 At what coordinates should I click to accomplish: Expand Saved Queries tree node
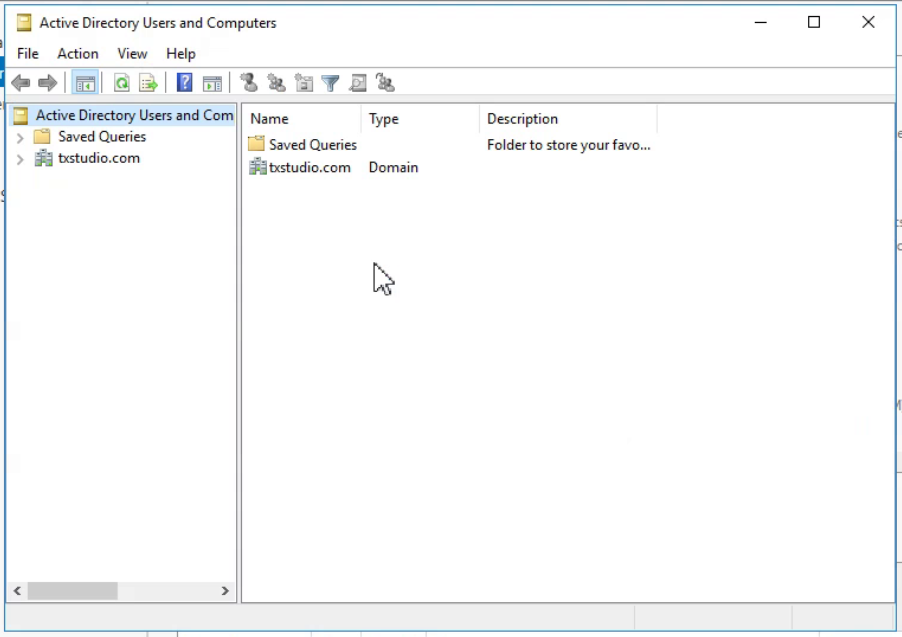coord(20,138)
